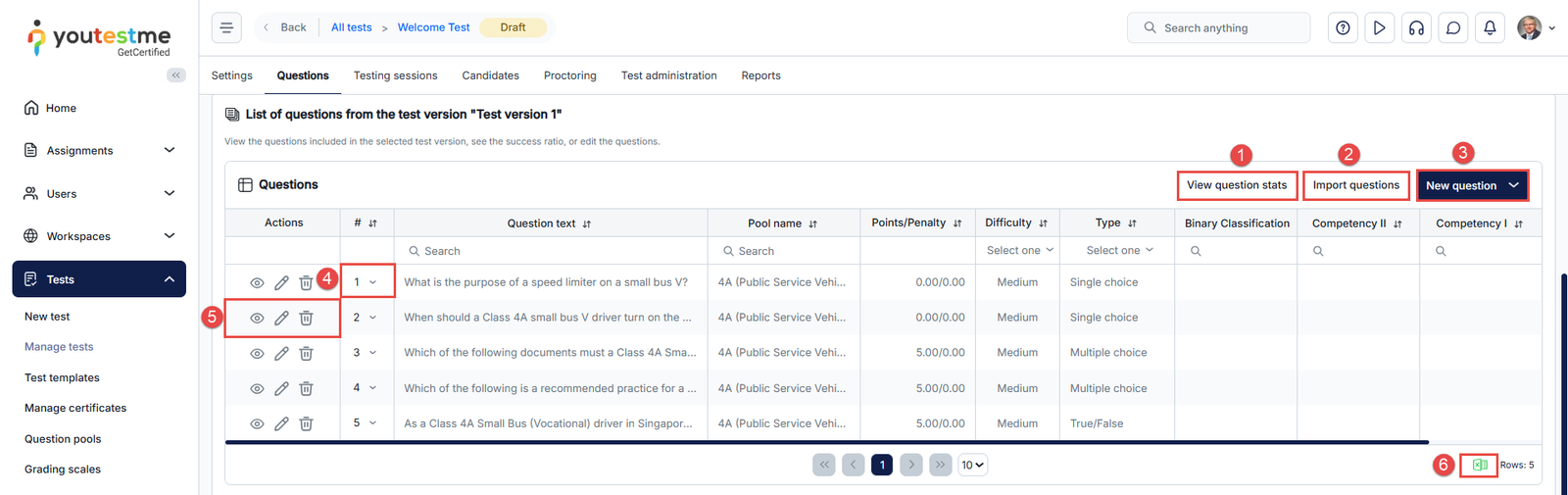Expand the New question dropdown

click(x=1513, y=185)
